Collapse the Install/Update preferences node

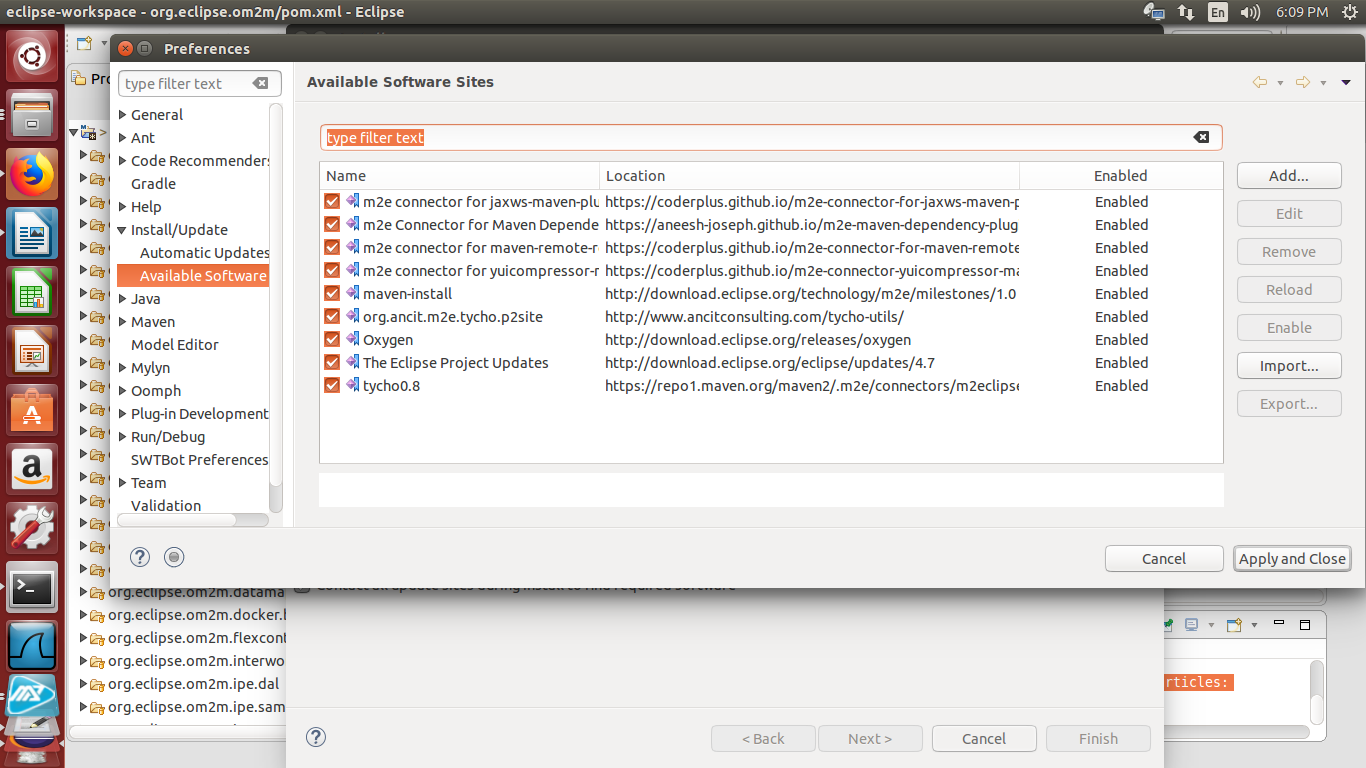click(x=123, y=230)
